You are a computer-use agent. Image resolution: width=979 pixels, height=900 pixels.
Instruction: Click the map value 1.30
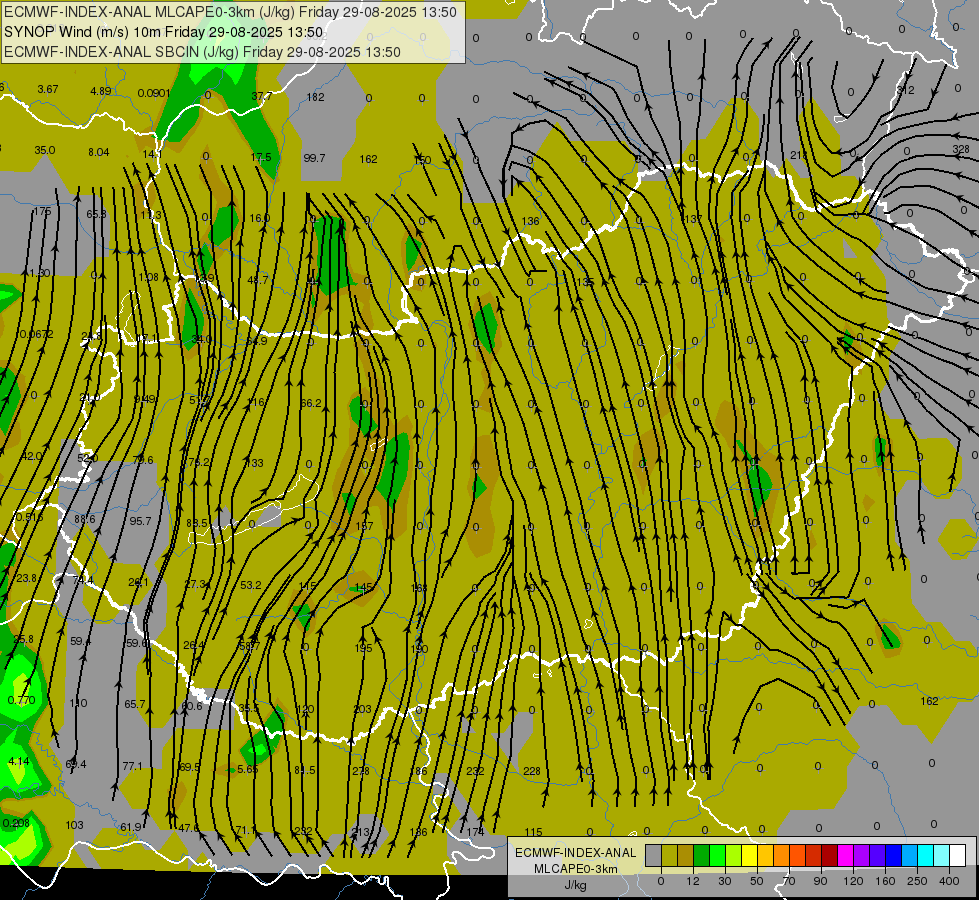[x=40, y=273]
